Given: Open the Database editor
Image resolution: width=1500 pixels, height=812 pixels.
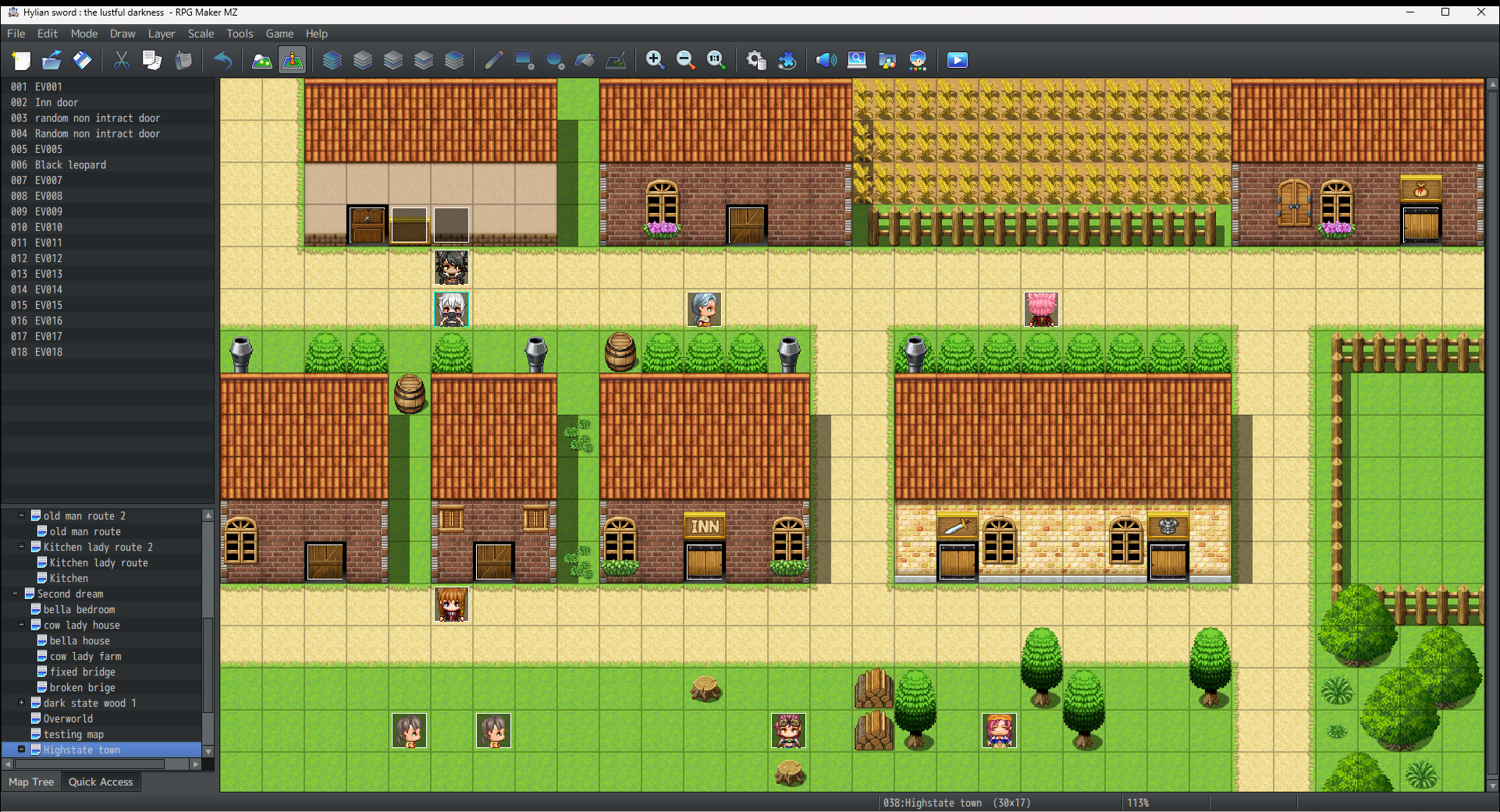Looking at the screenshot, I should (x=755, y=60).
